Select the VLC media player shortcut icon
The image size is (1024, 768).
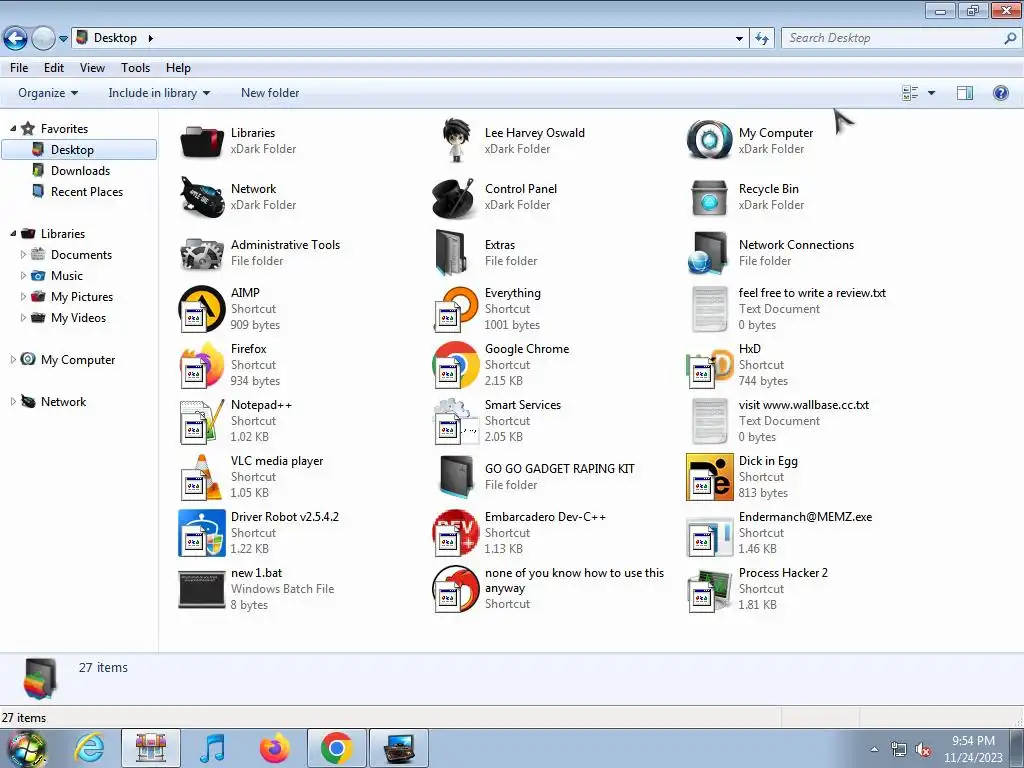202,477
